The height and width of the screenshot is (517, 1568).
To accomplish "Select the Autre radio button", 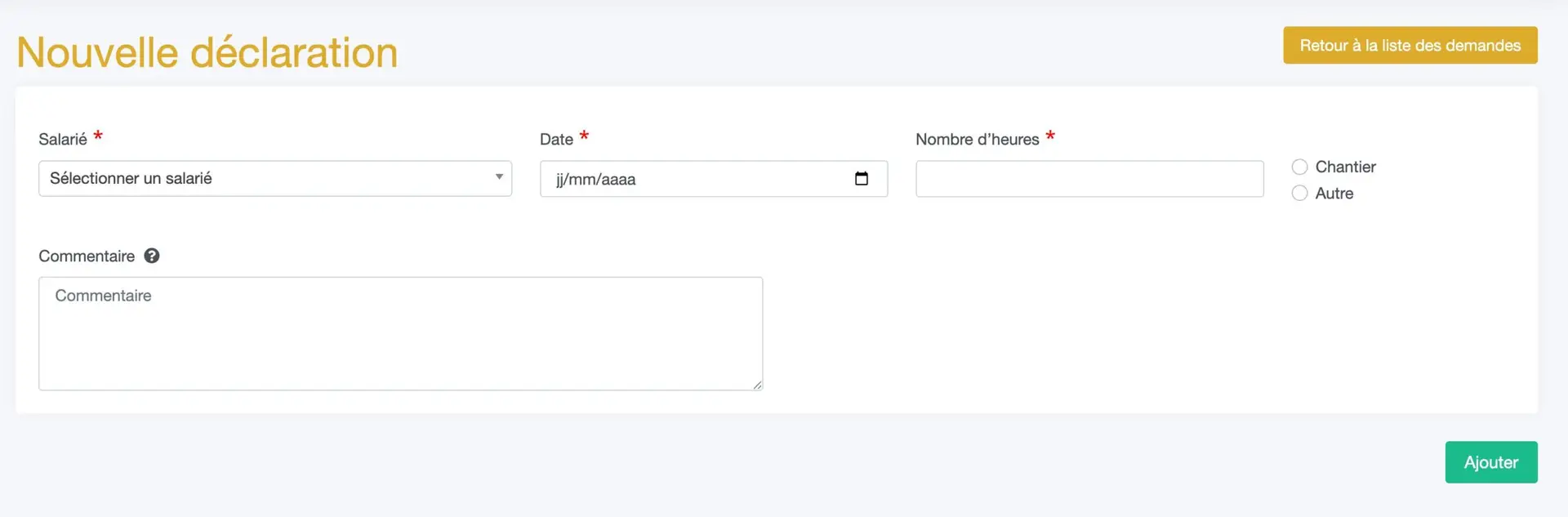I will point(1299,194).
